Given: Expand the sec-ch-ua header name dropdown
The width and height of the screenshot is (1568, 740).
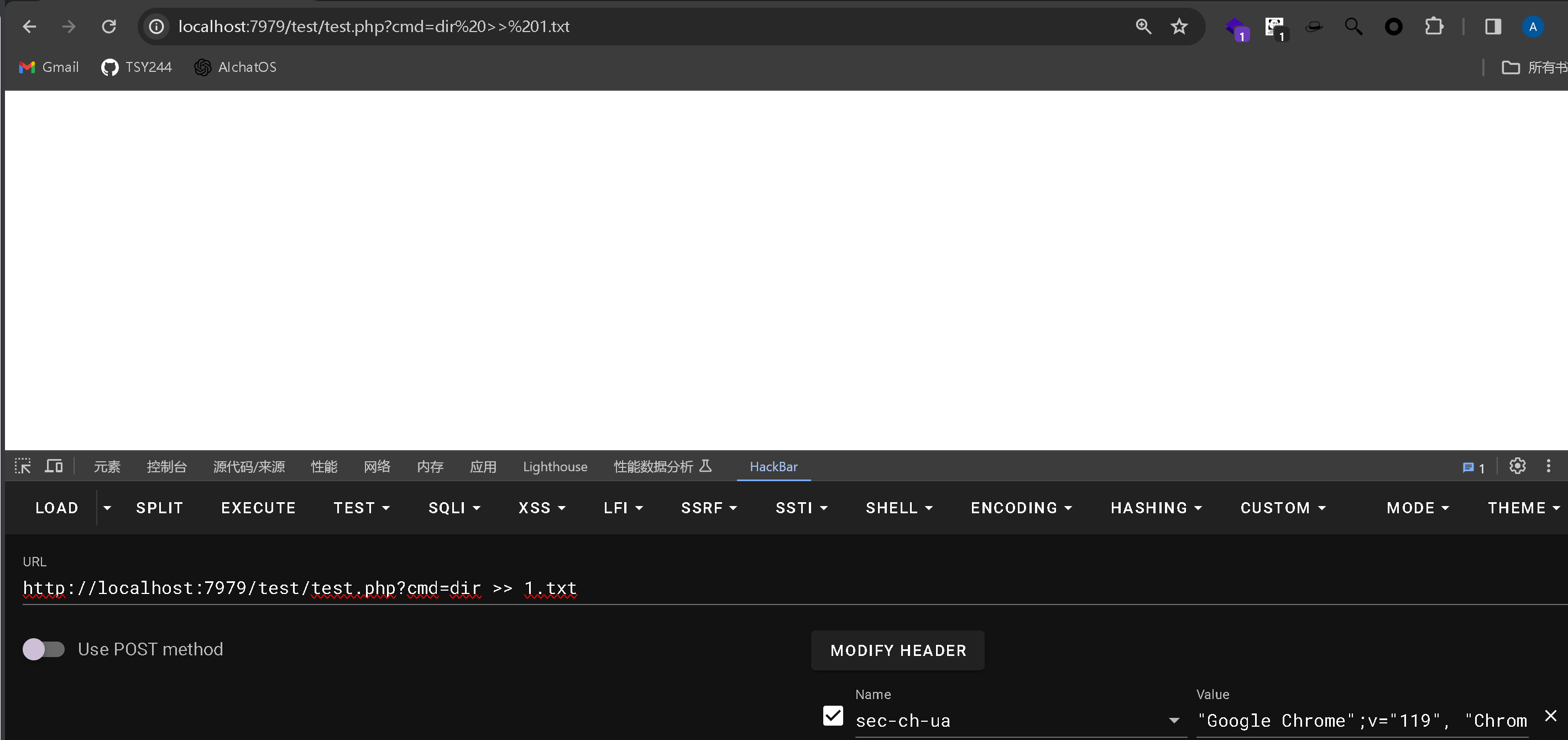Looking at the screenshot, I should (1174, 721).
